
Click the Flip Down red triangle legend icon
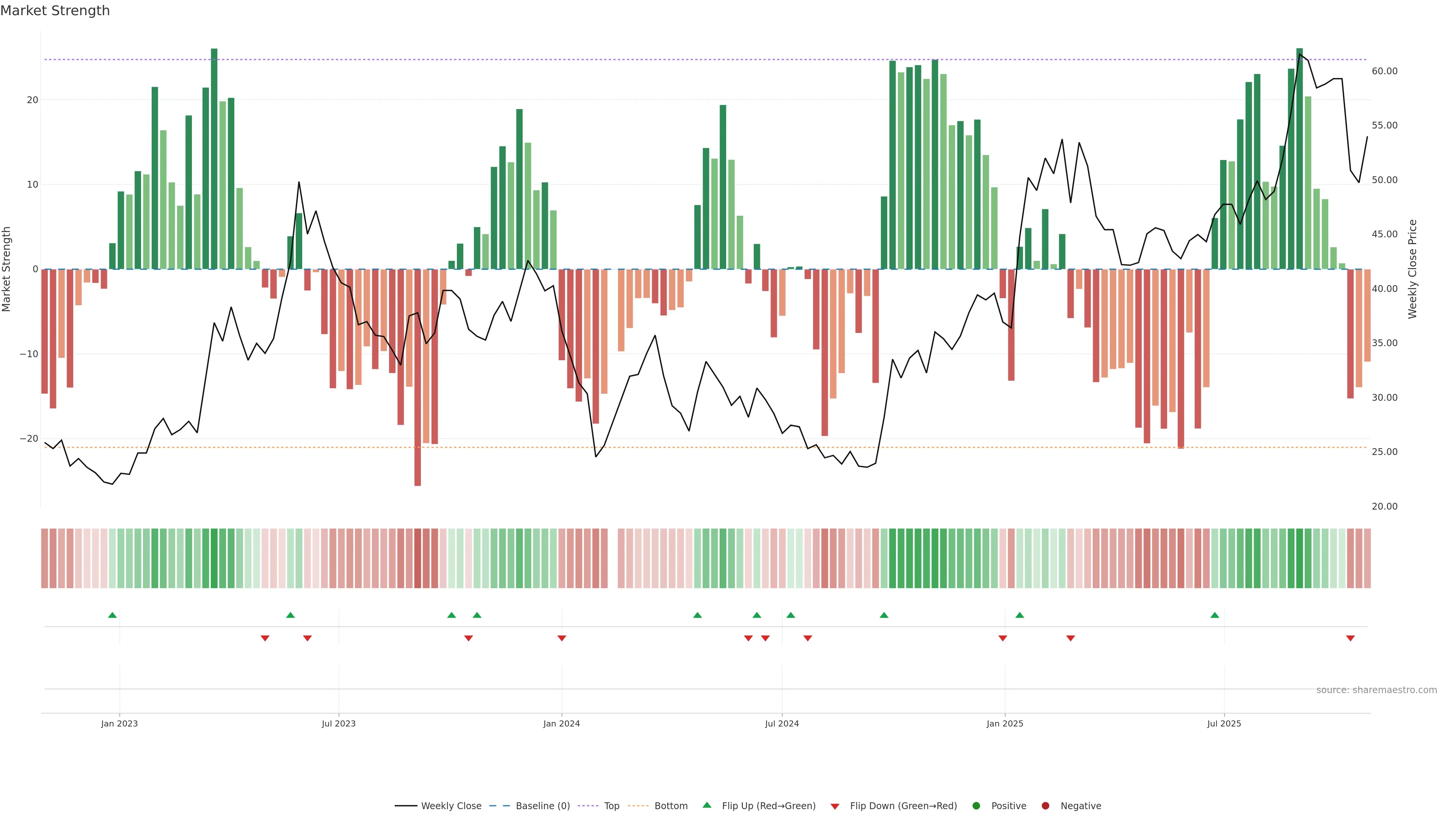click(835, 806)
